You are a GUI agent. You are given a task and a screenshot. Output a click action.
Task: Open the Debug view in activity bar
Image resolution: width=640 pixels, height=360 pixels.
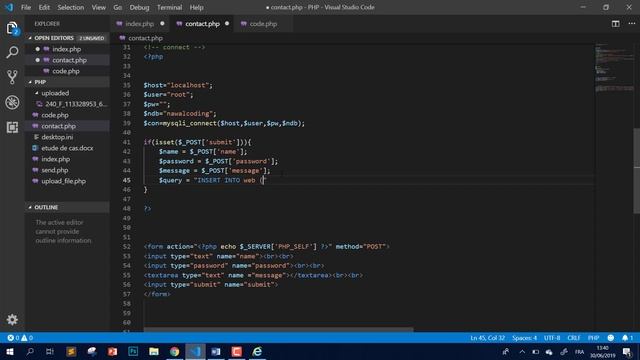12,102
